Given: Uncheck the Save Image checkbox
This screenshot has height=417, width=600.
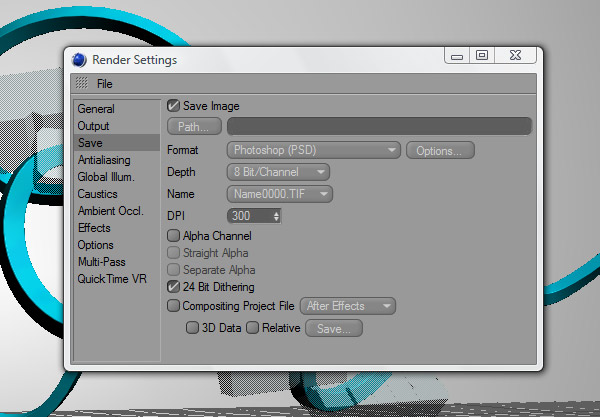Looking at the screenshot, I should tap(173, 106).
